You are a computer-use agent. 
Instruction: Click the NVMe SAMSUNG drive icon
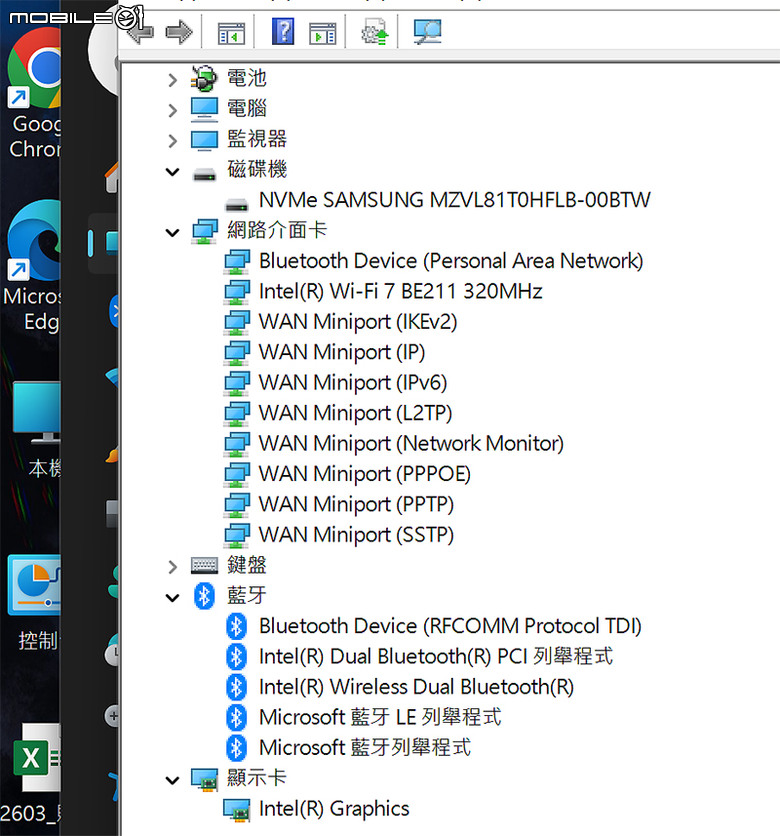(237, 205)
